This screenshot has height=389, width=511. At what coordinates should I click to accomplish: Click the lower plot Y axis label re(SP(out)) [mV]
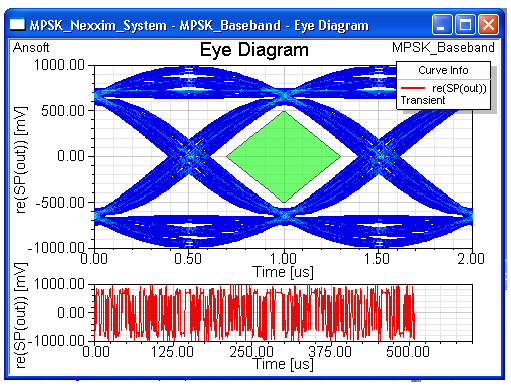(21, 315)
